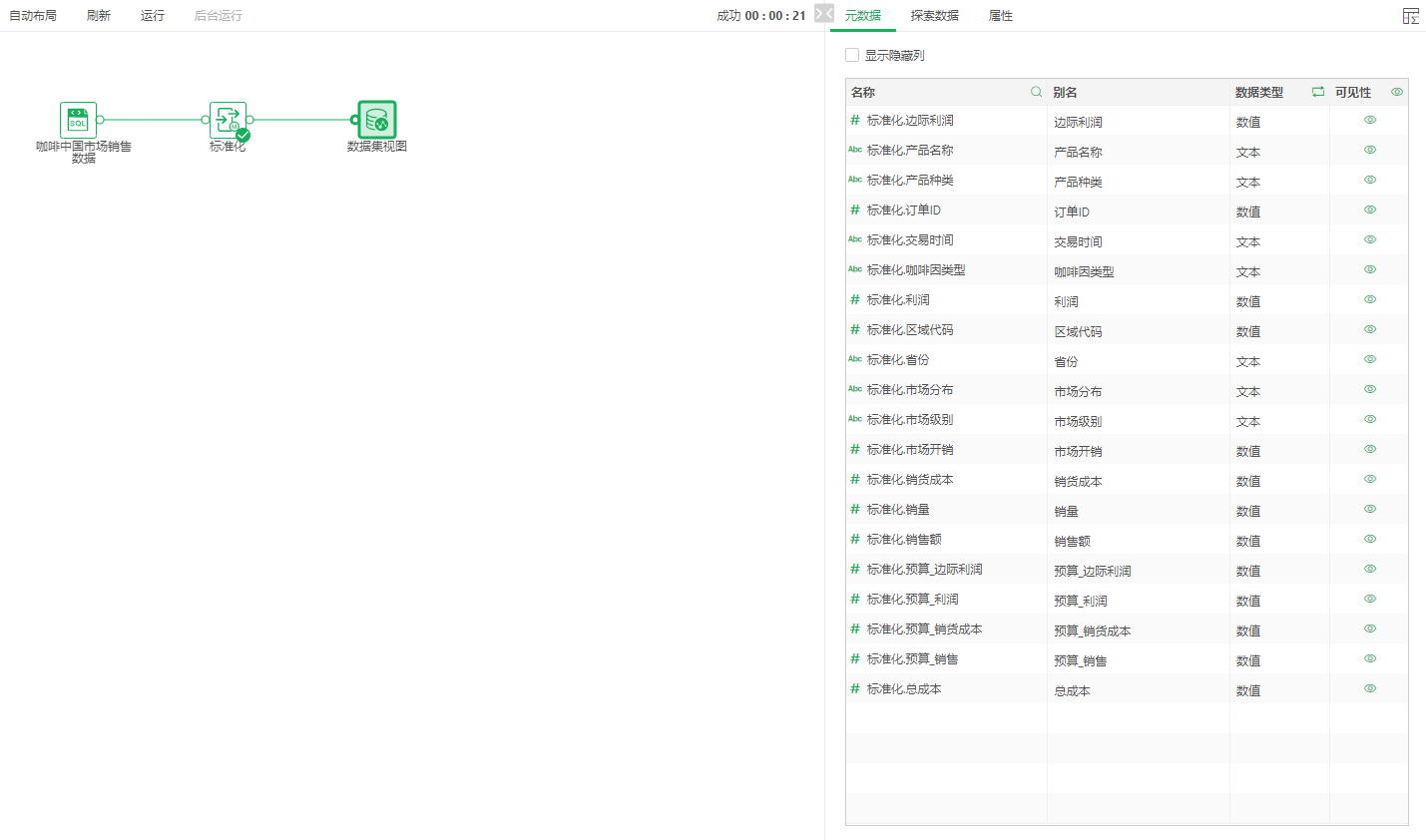Toggle visibility of 标准化.总成本 row
This screenshot has height=840, width=1426.
[x=1370, y=688]
